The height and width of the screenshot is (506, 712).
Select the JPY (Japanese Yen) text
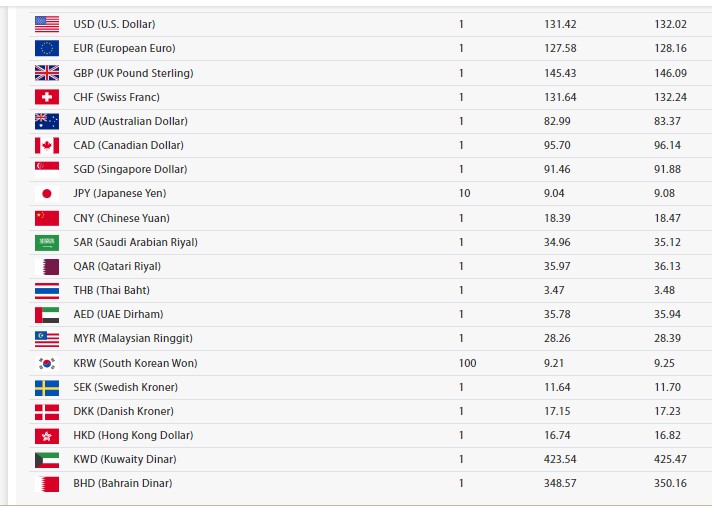120,193
